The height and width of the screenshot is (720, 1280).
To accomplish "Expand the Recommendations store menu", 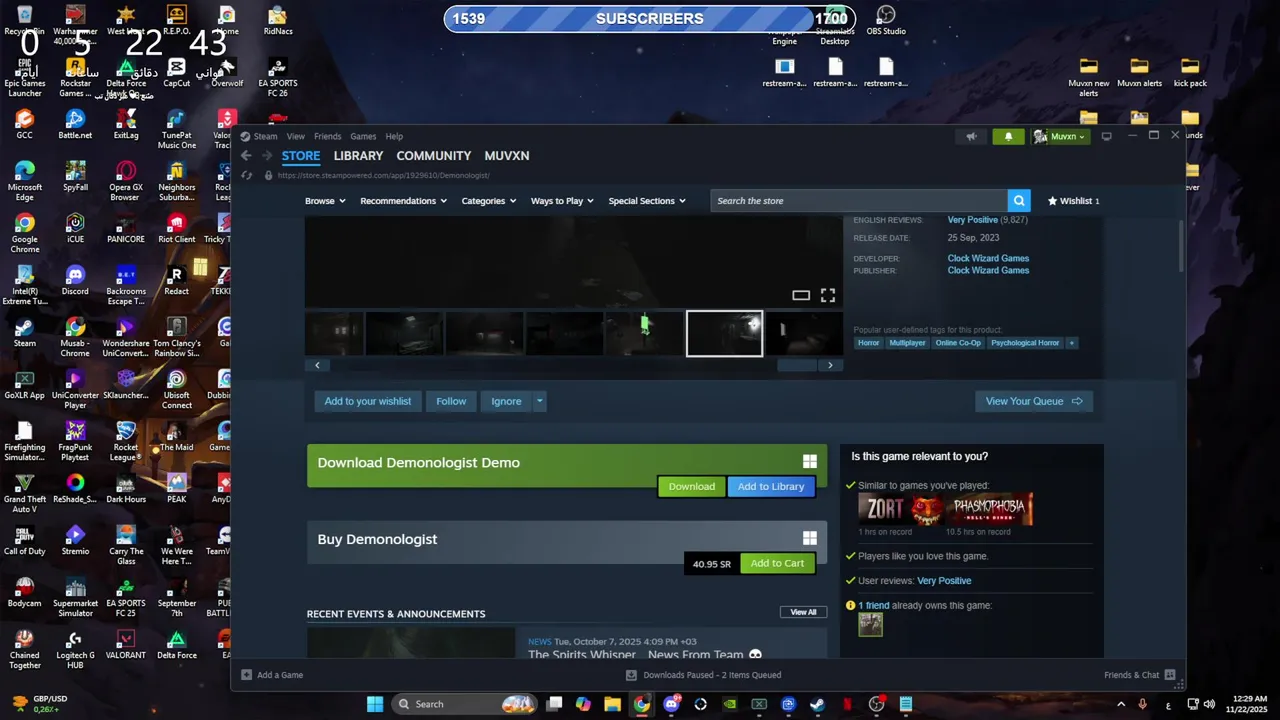I will tap(403, 201).
